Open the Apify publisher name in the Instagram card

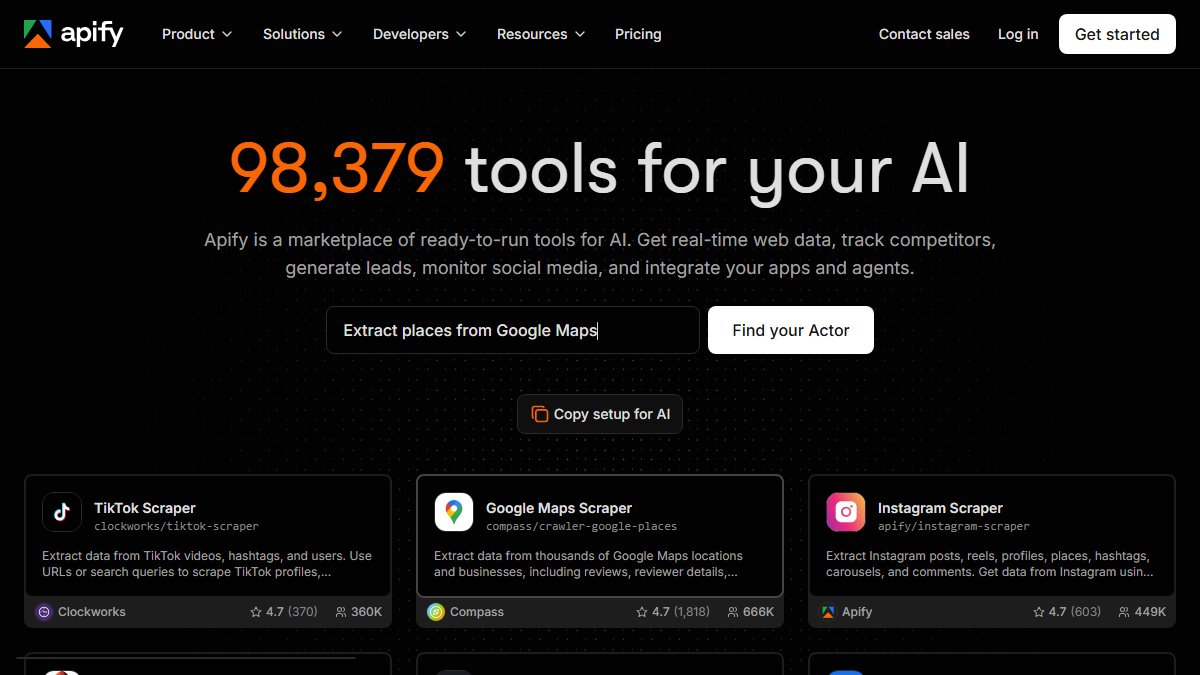click(x=857, y=612)
